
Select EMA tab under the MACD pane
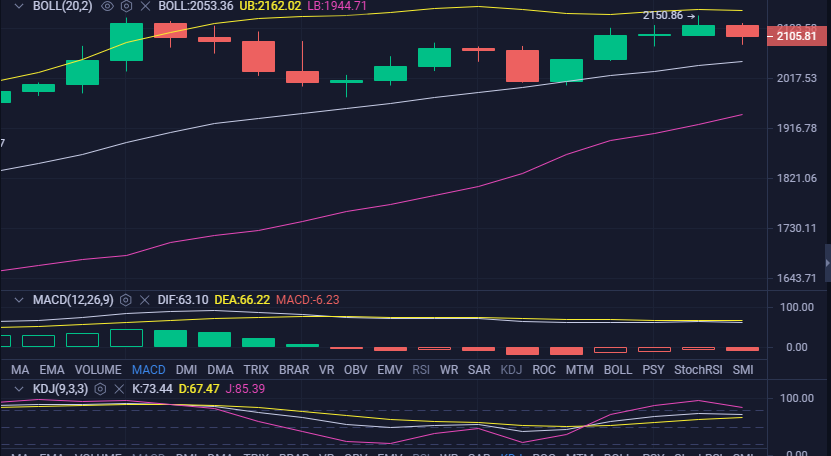click(52, 370)
